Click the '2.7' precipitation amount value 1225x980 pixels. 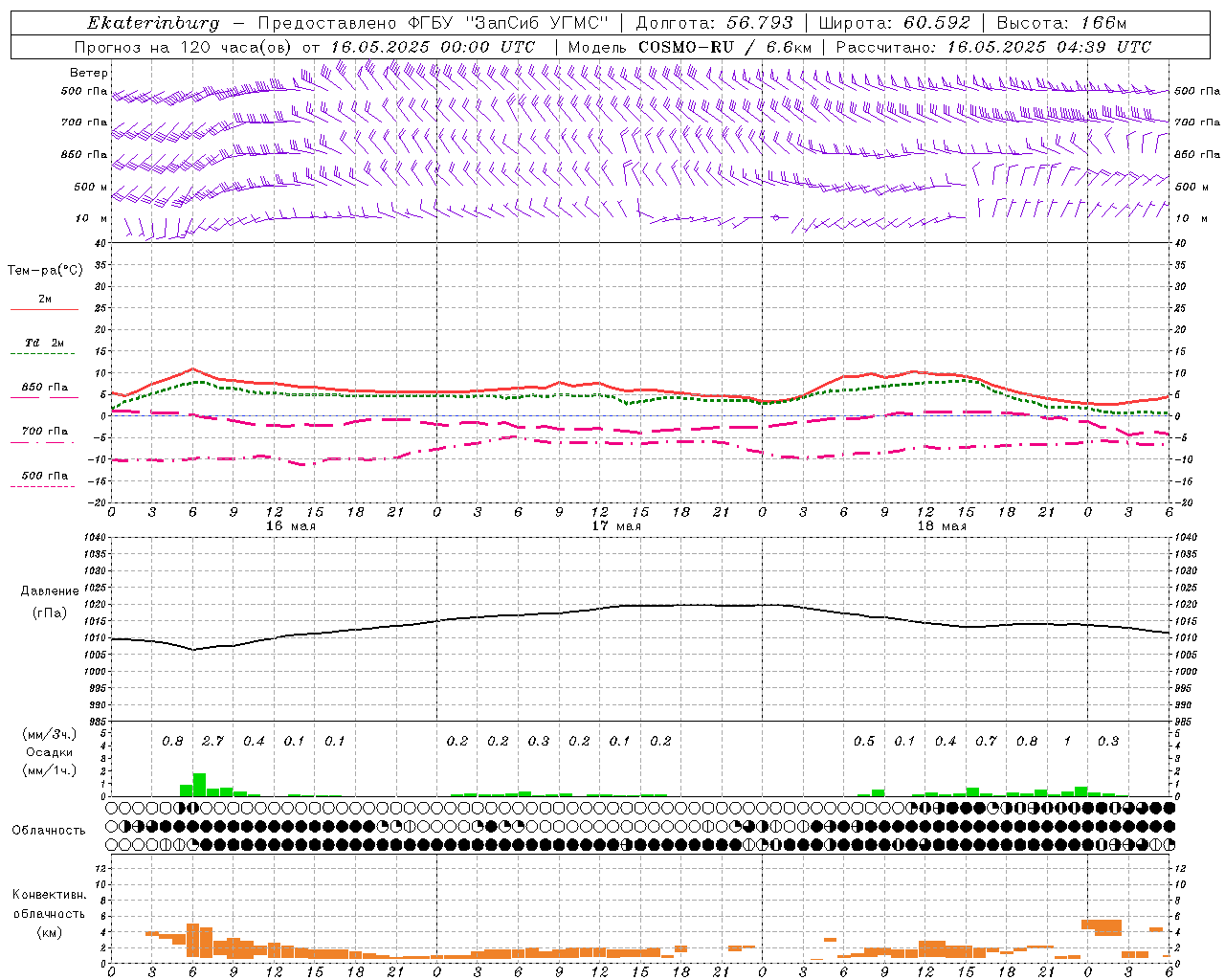point(212,741)
